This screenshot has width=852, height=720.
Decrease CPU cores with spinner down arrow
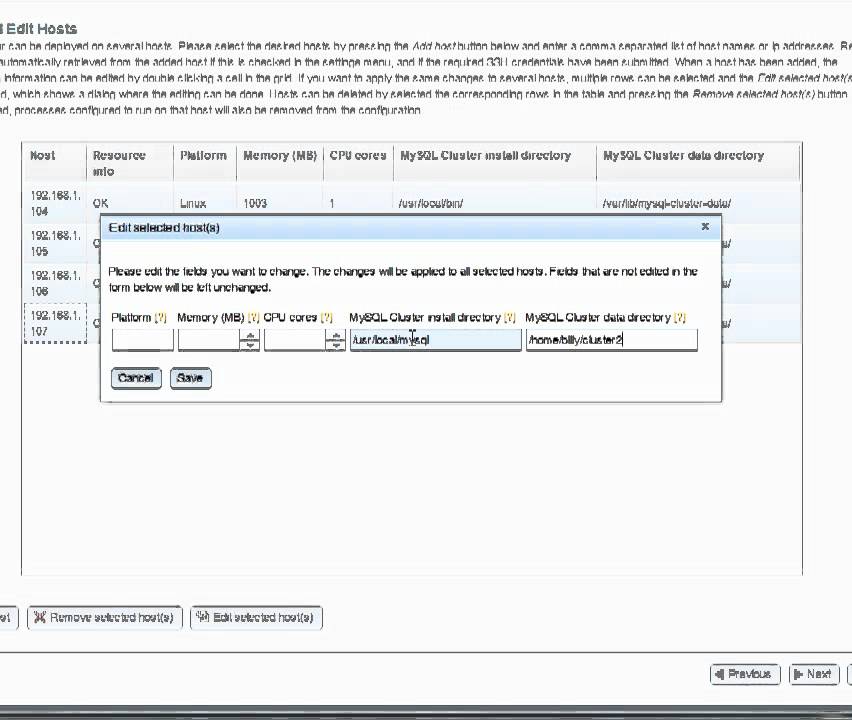(x=336, y=345)
